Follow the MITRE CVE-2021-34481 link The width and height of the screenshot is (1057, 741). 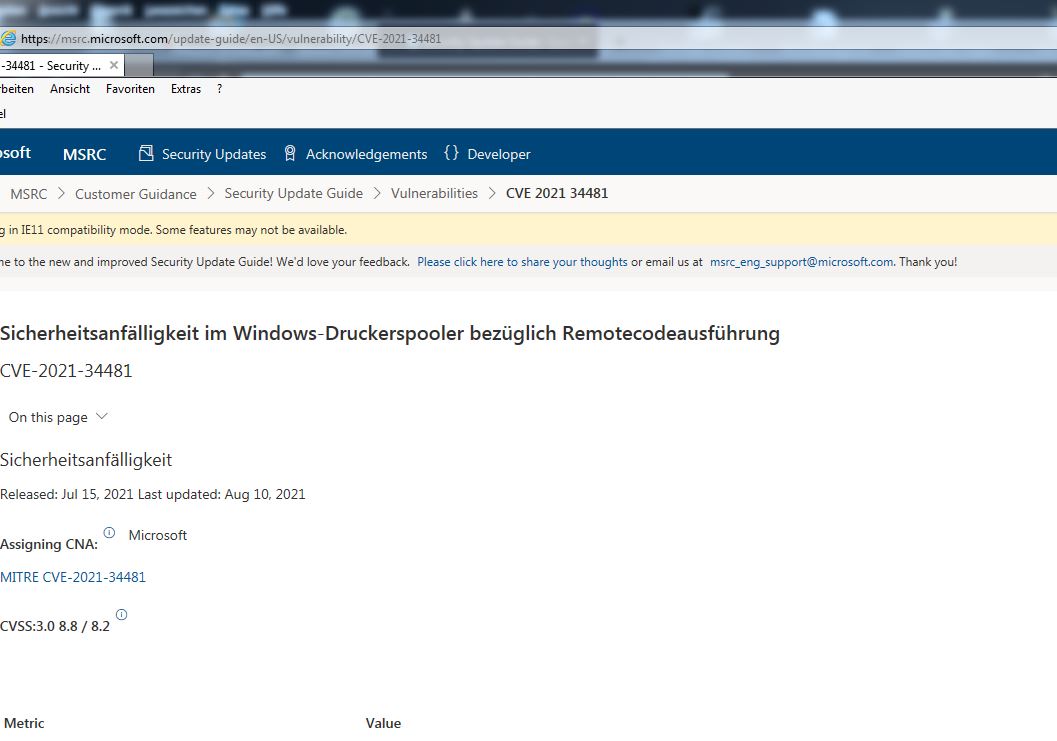pos(73,576)
